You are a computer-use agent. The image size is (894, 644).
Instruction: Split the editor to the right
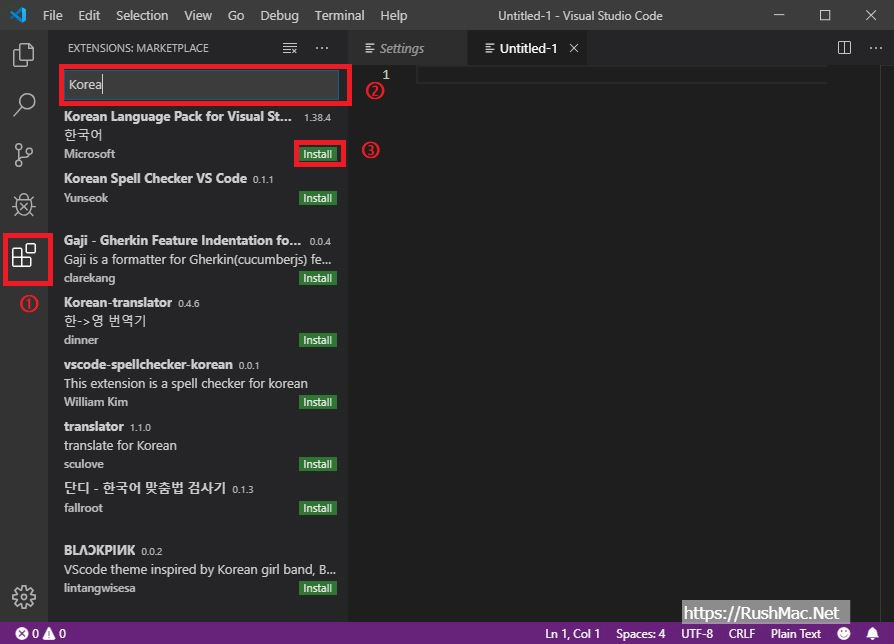pos(844,48)
